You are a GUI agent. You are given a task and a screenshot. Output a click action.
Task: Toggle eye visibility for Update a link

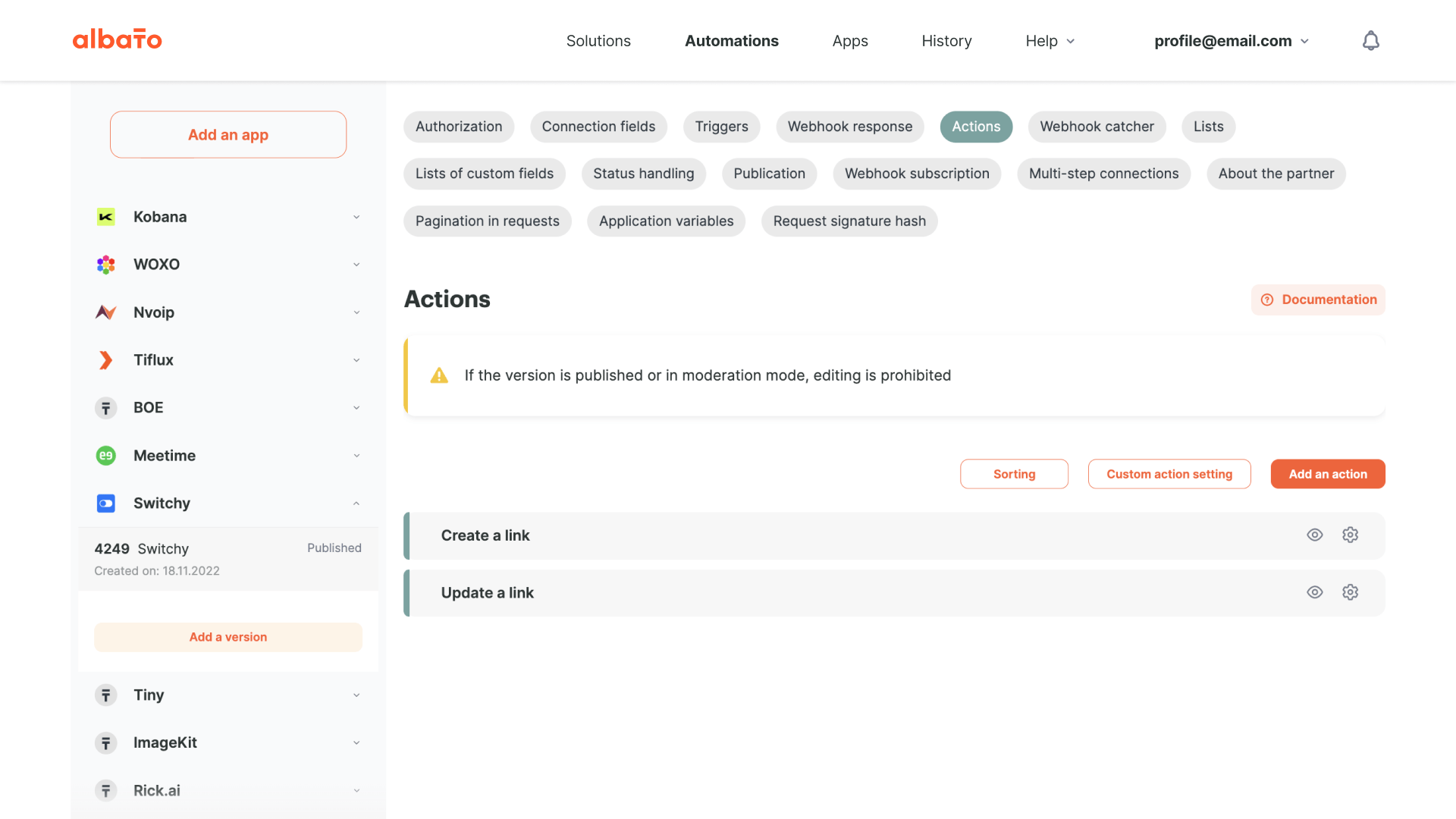point(1315,593)
